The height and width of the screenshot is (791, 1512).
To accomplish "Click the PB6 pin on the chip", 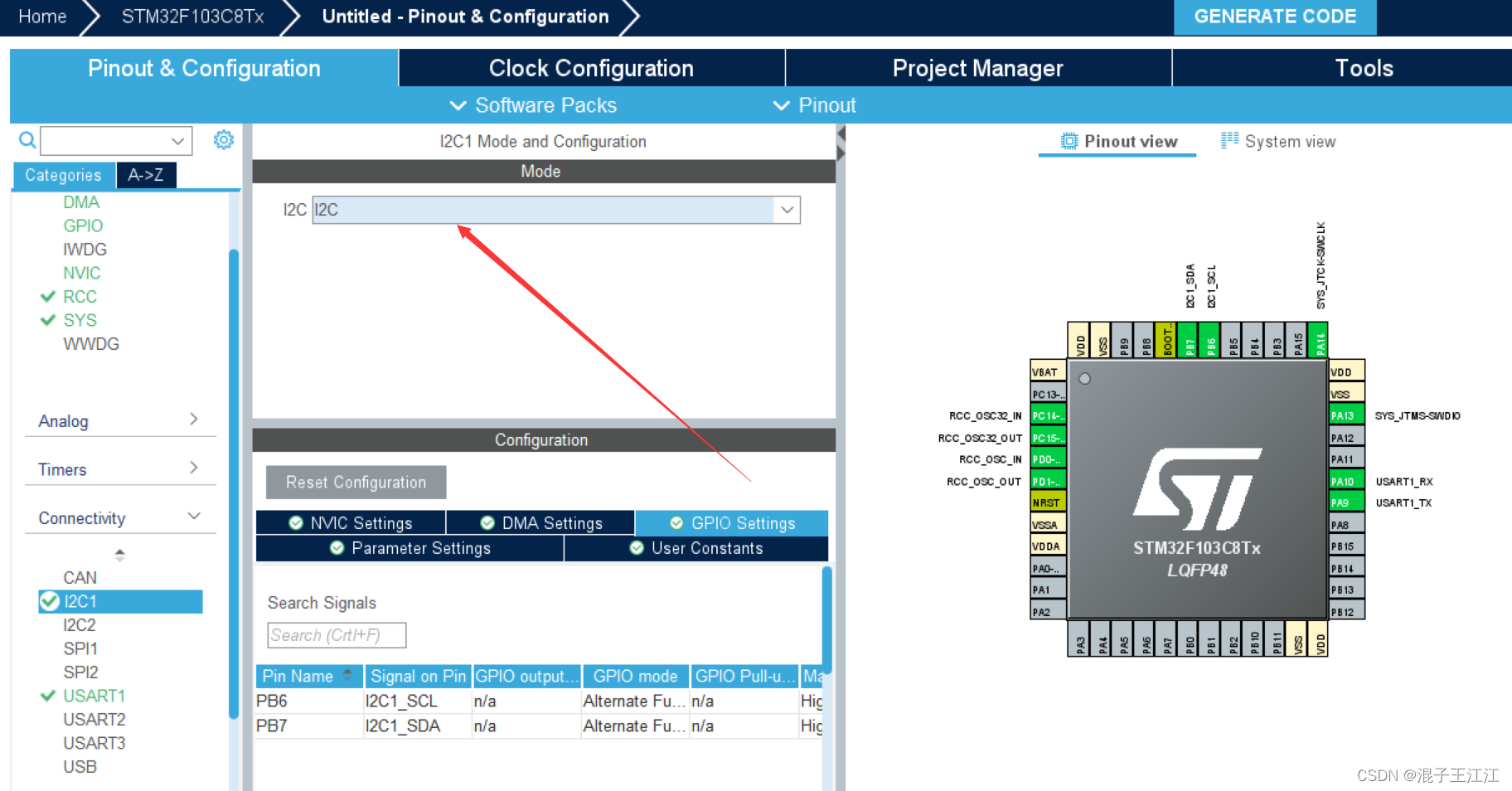I will pos(1210,340).
